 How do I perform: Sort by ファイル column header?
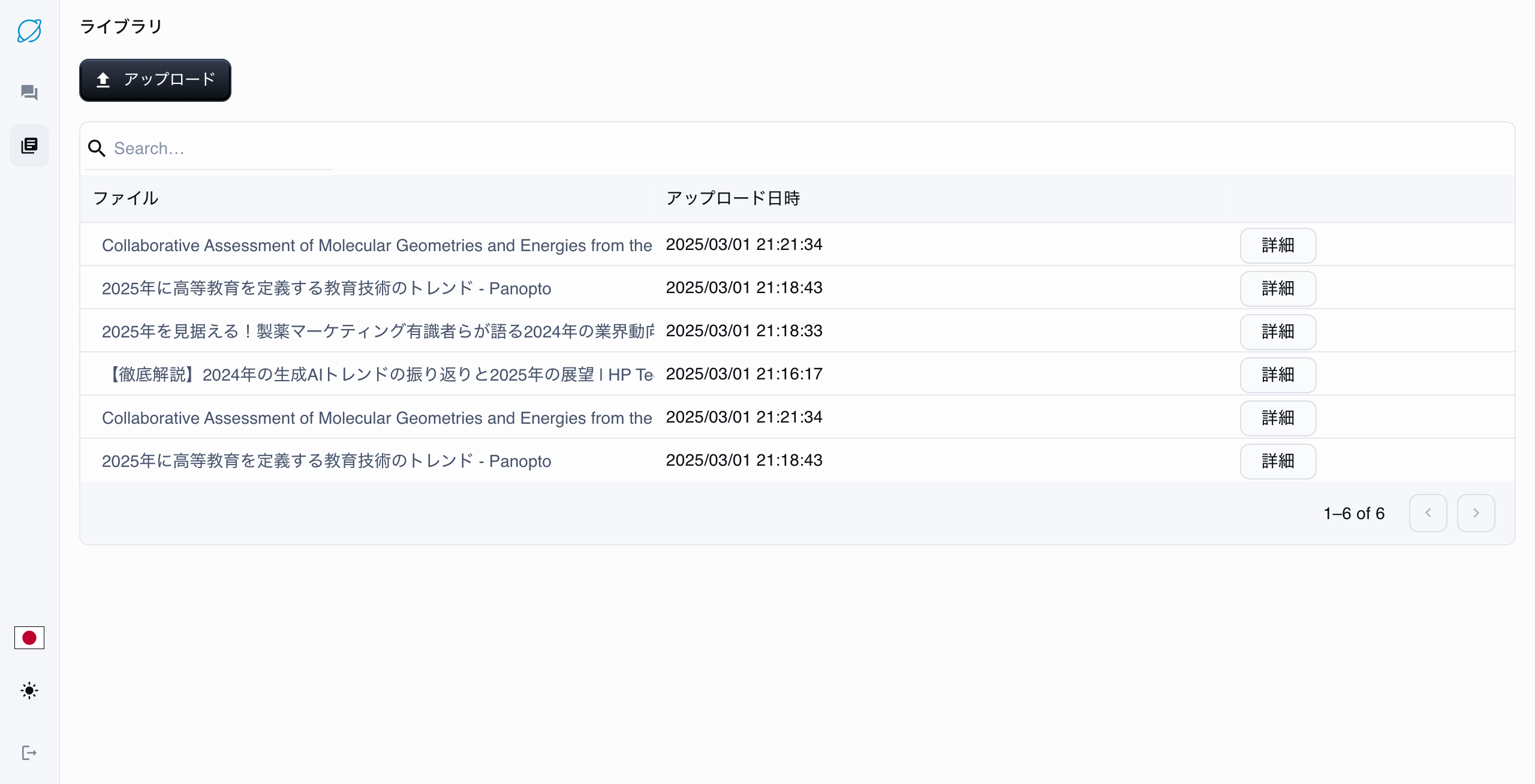tap(126, 198)
